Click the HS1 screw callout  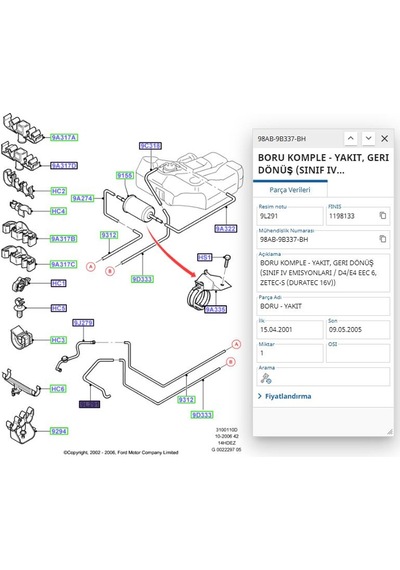[x=205, y=257]
